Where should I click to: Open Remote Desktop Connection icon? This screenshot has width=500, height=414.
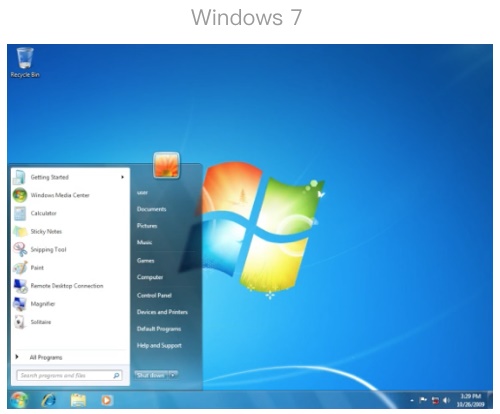(20, 286)
